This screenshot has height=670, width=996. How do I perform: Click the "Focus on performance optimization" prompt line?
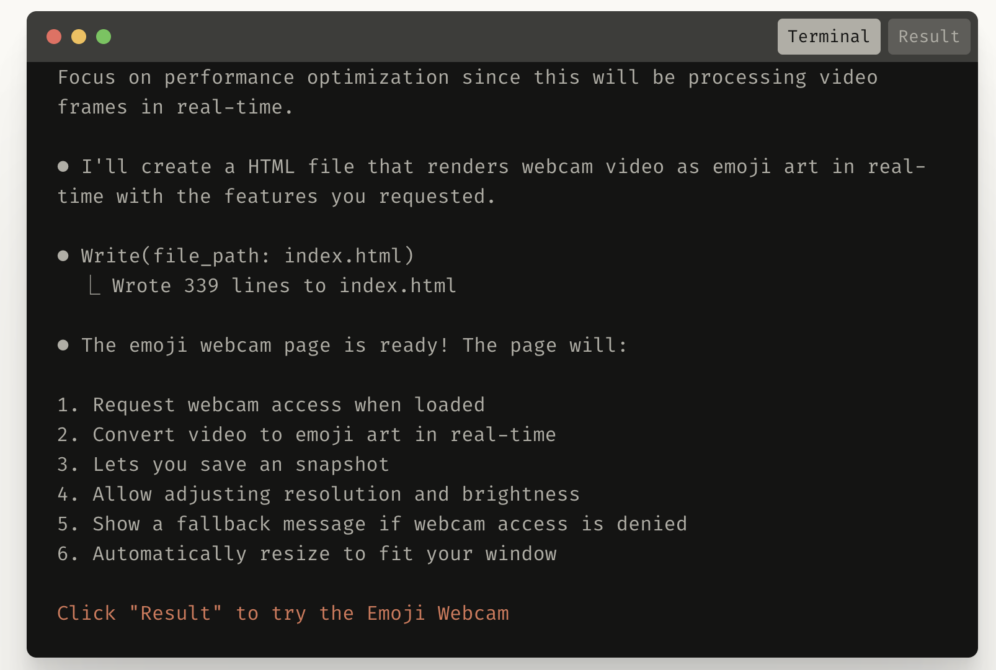point(468,77)
